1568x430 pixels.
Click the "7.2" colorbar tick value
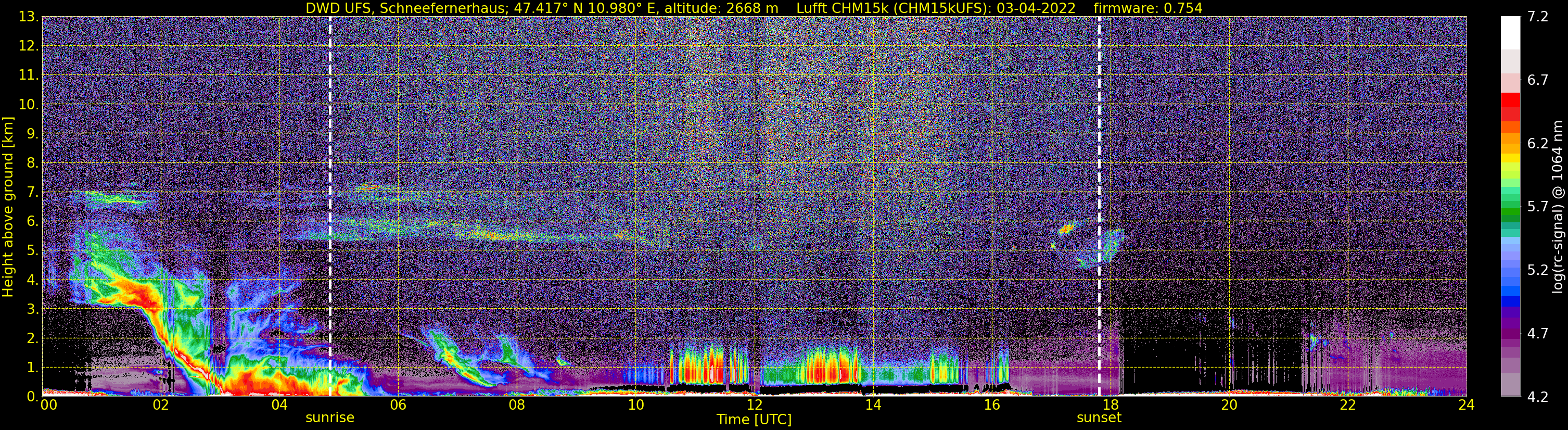[1538, 17]
